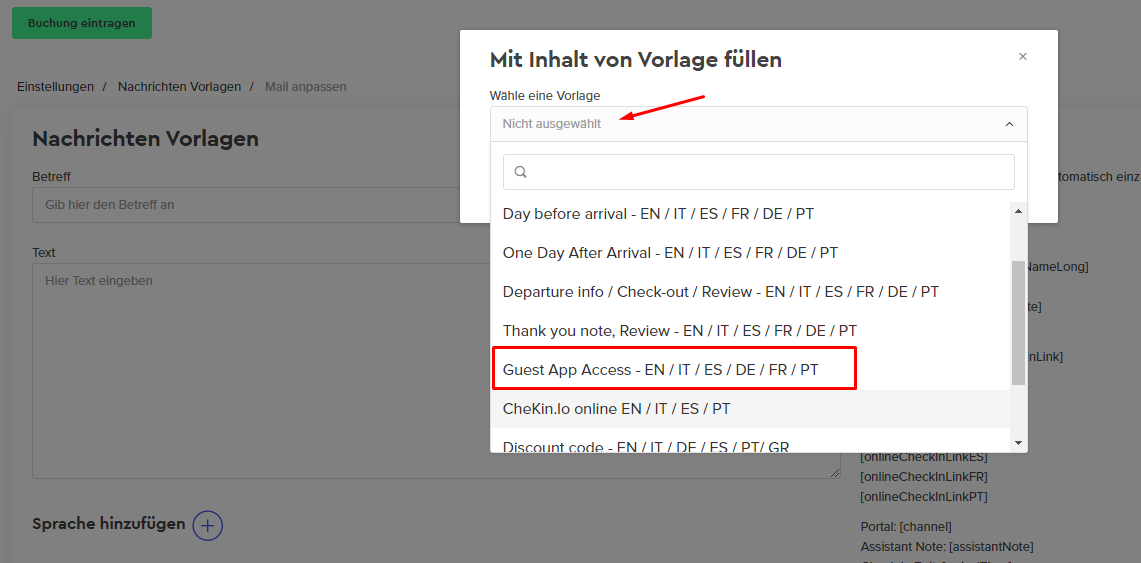Image resolution: width=1141 pixels, height=563 pixels.
Task: Toggle the dropdown chevron arrow
Action: pos(1009,124)
